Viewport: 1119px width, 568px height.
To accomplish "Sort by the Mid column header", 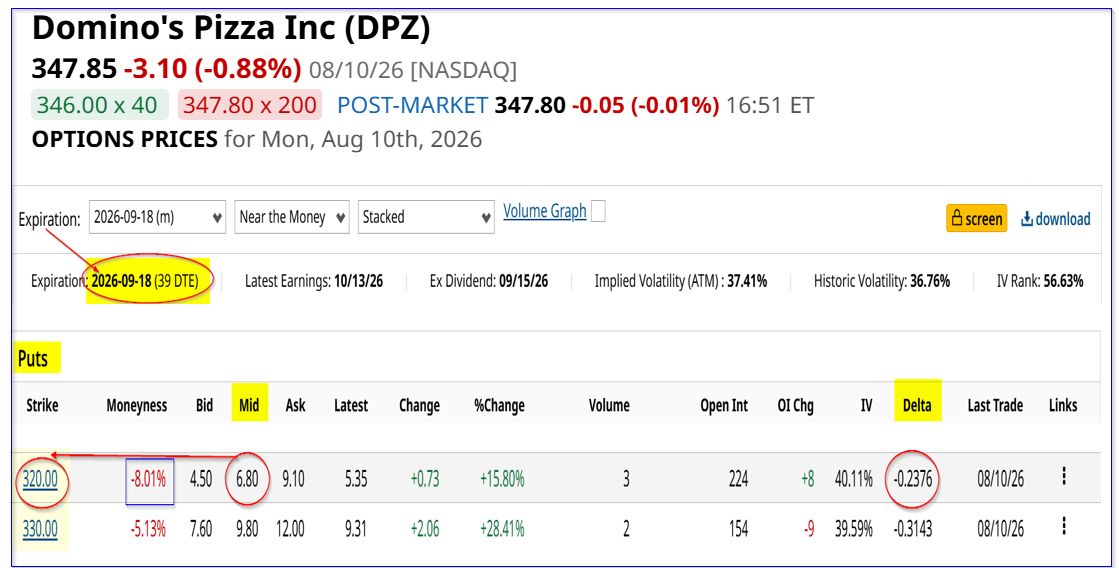I will [249, 405].
